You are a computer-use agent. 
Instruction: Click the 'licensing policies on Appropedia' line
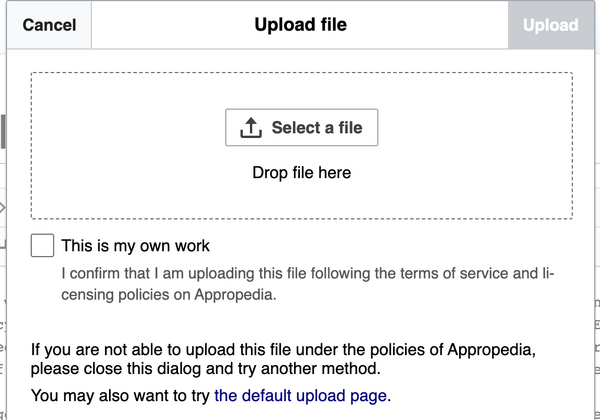click(x=168, y=295)
